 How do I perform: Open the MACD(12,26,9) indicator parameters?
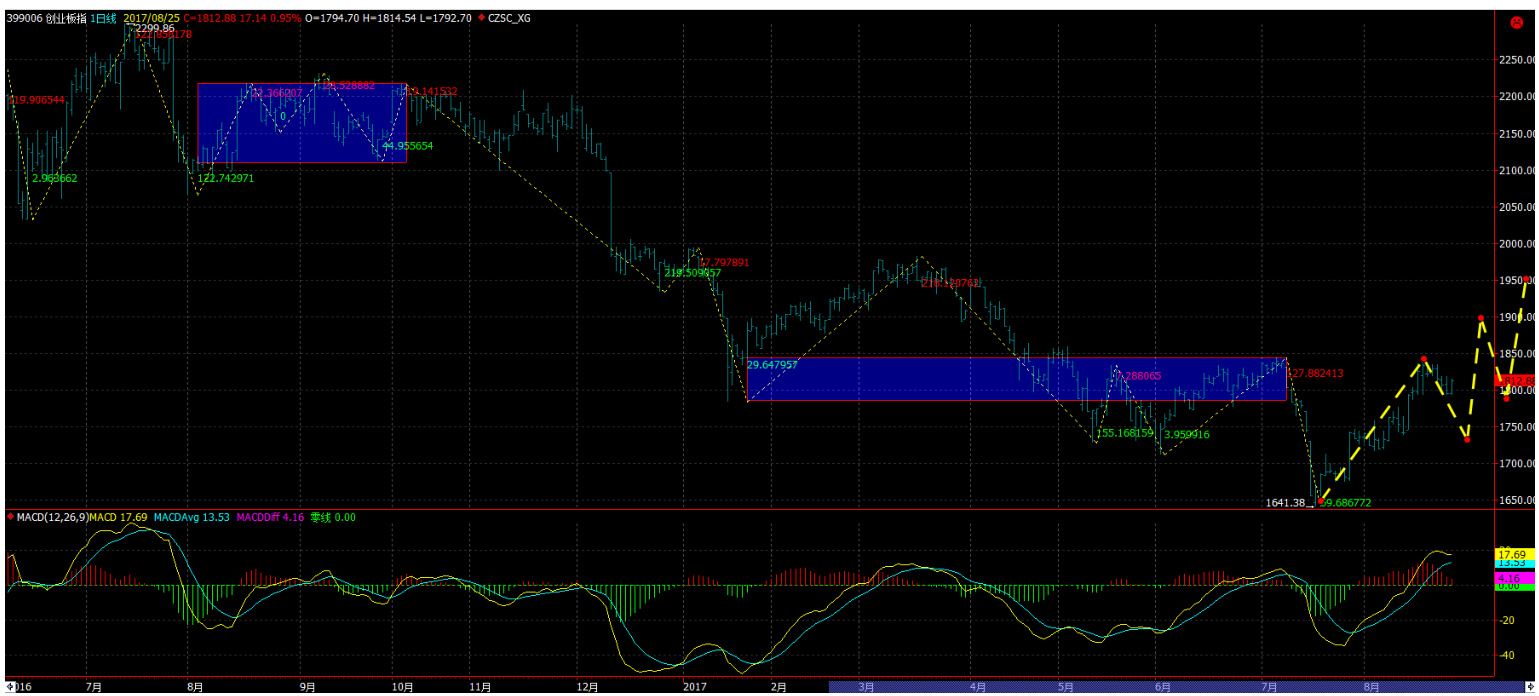tap(52, 517)
